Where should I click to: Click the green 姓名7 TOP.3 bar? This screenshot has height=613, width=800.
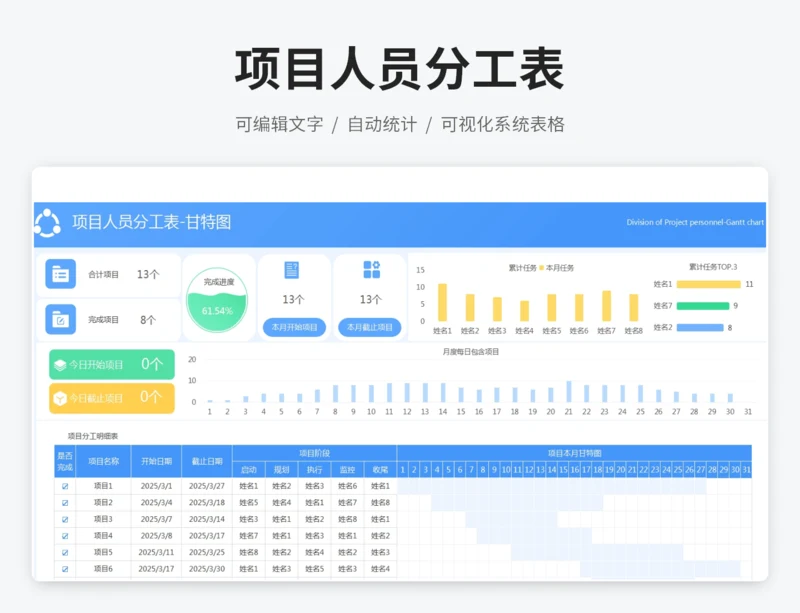pos(703,306)
